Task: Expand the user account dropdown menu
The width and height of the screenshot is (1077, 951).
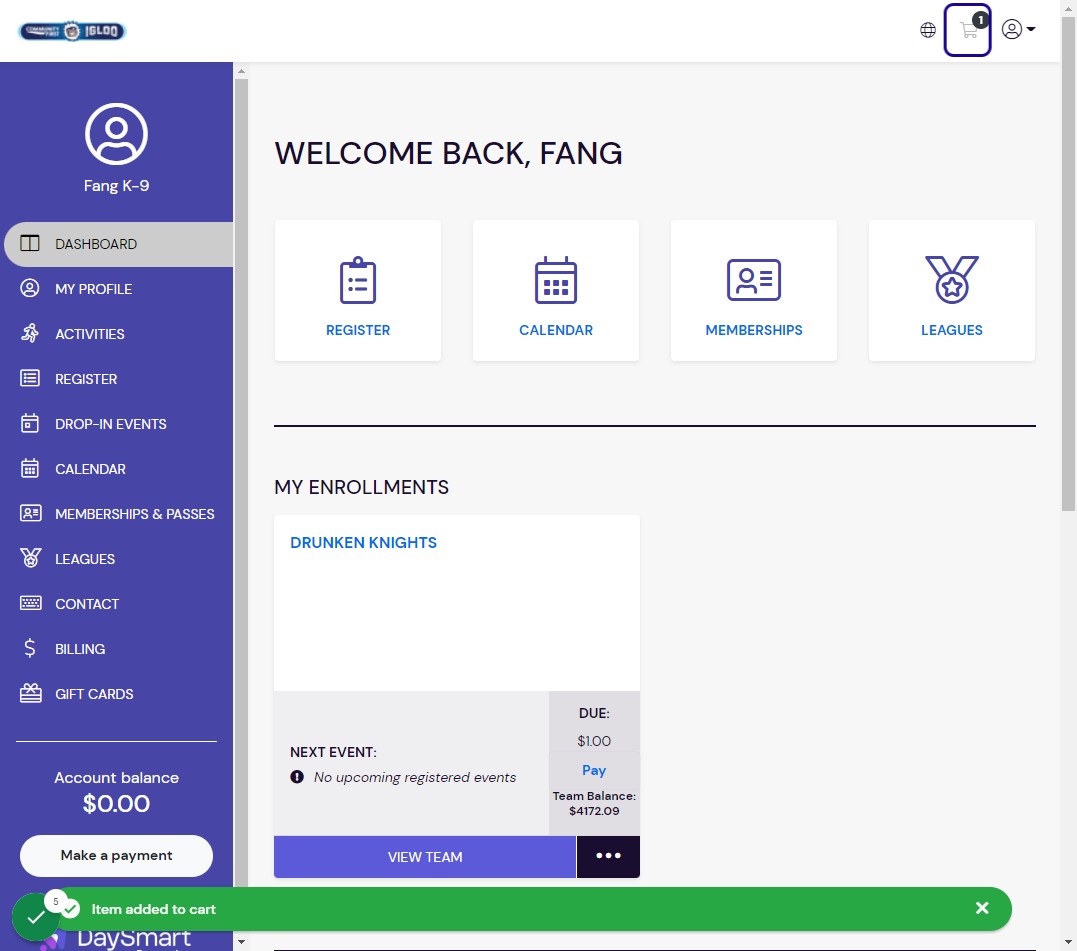Action: 1018,29
